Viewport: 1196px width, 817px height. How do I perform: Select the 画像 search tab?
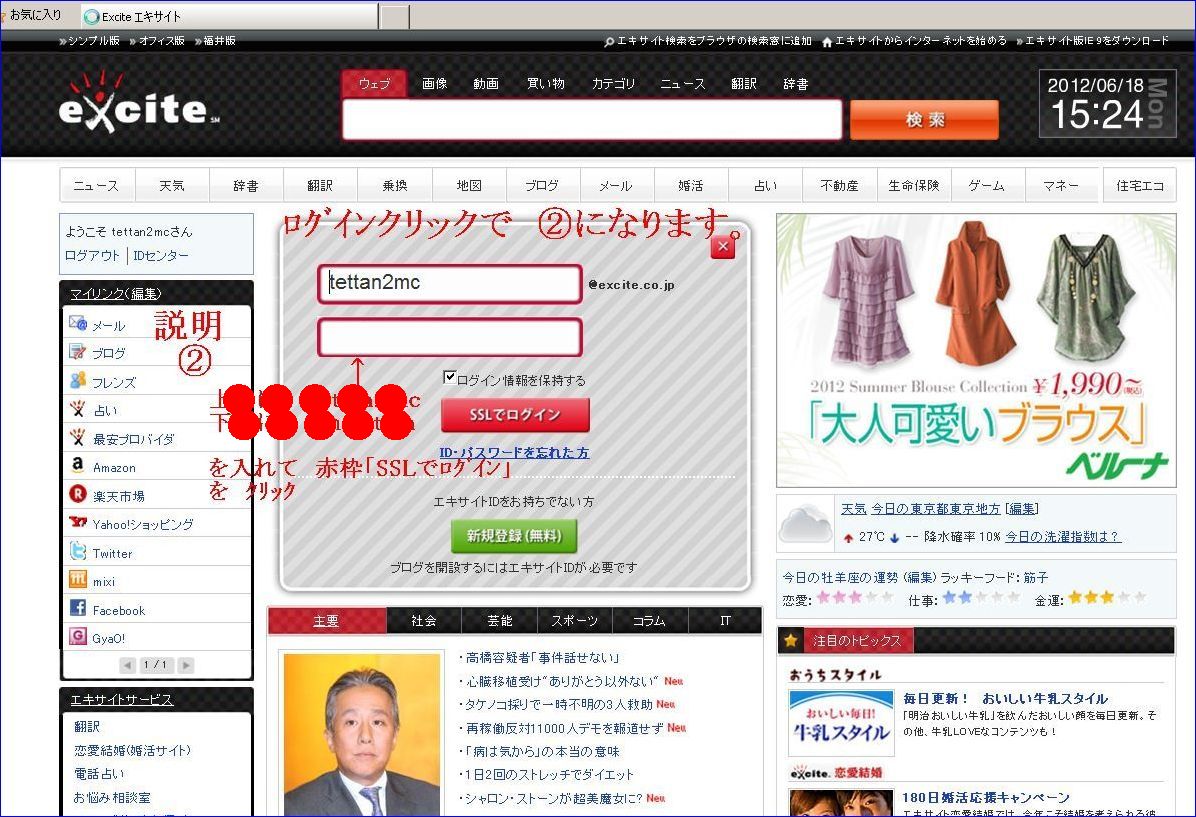pyautogui.click(x=435, y=84)
